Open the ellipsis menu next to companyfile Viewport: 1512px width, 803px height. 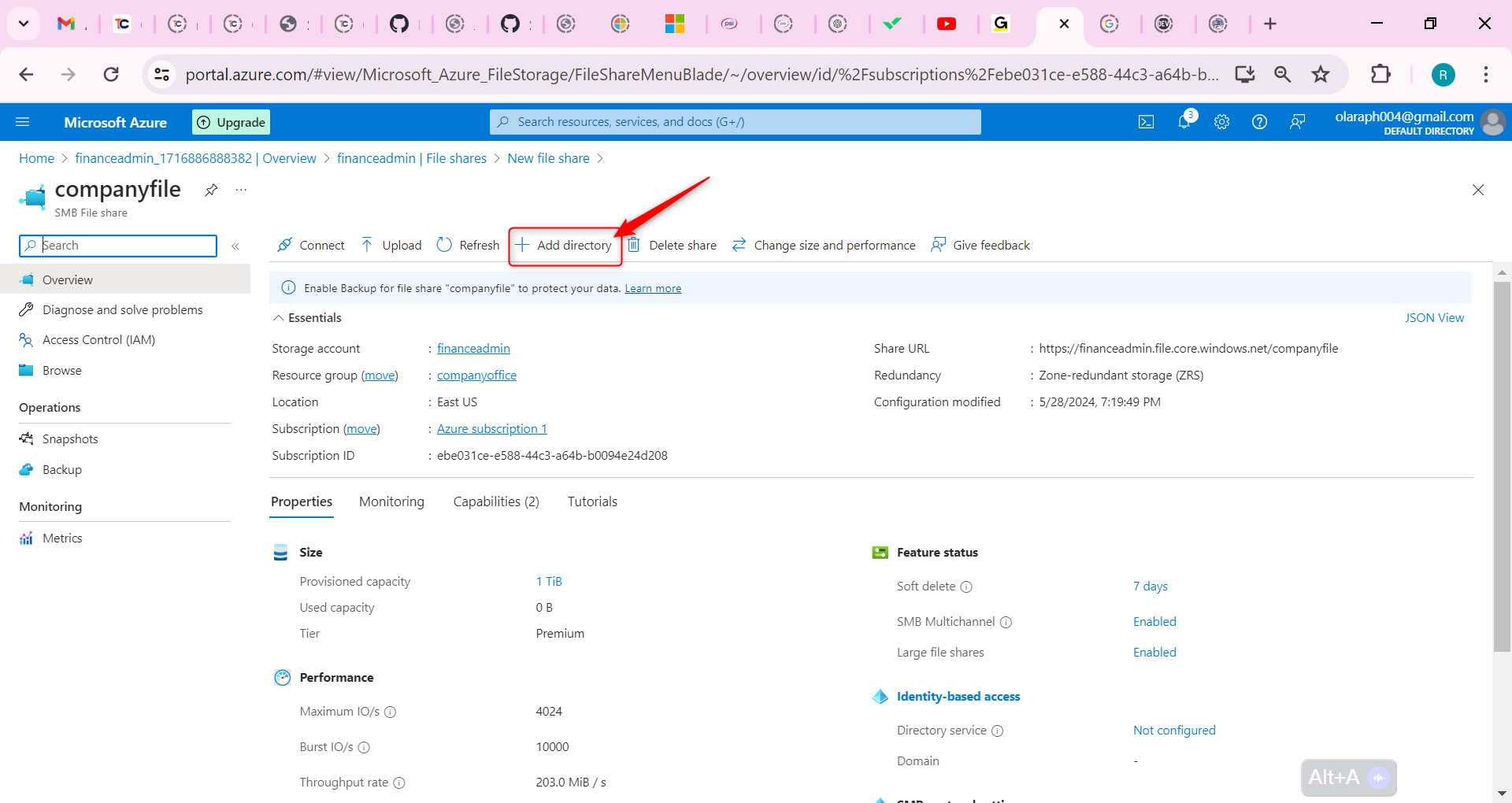(x=241, y=190)
